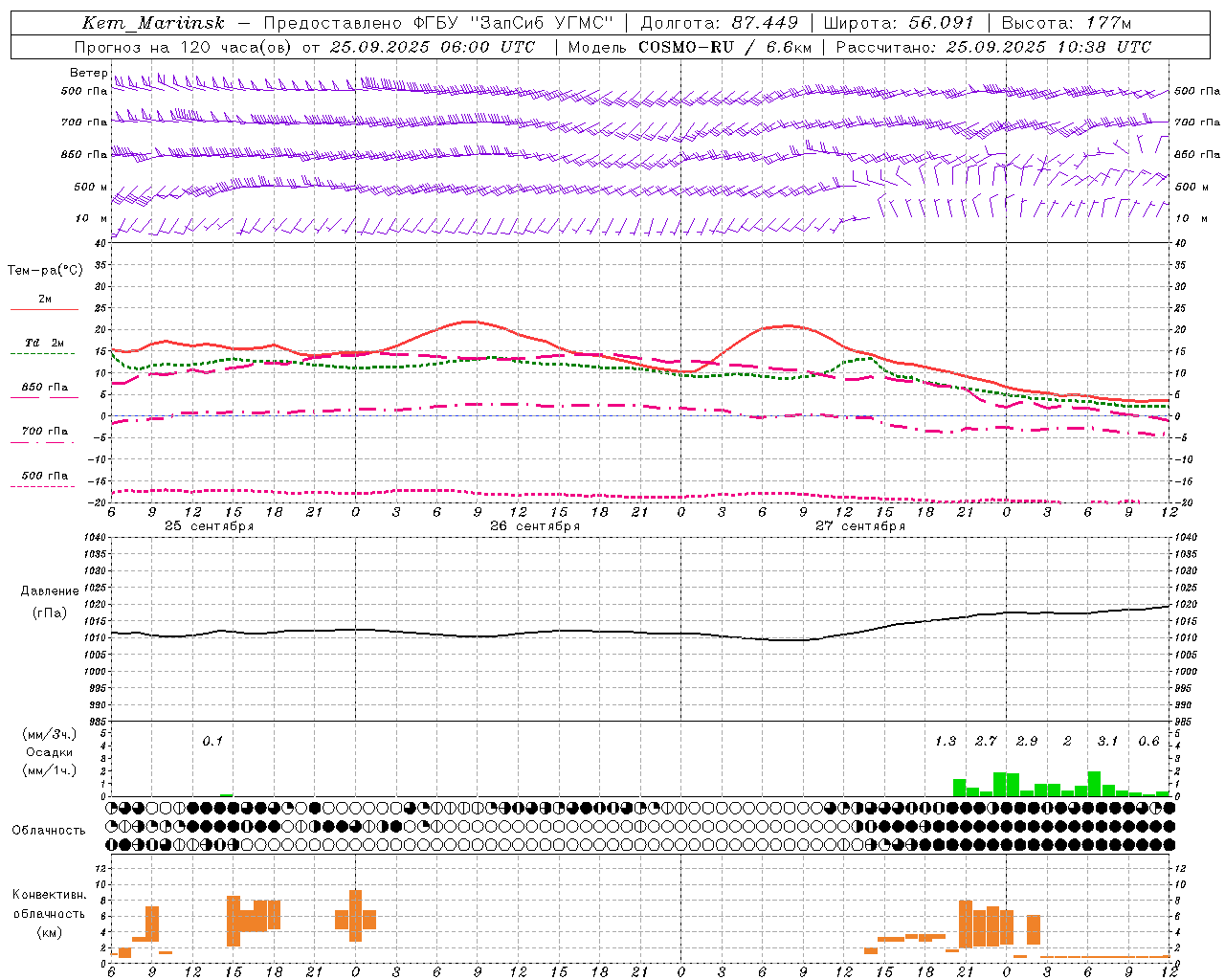The image size is (1225, 980).
Task: Click the Td 2м legend label
Action: (44, 343)
